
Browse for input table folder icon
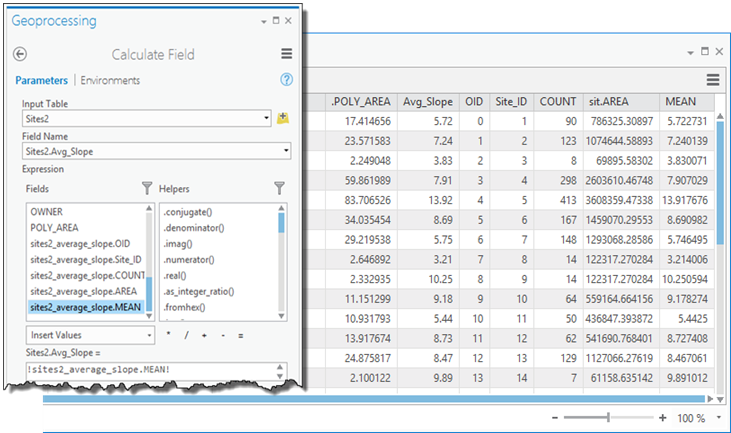[x=283, y=118]
